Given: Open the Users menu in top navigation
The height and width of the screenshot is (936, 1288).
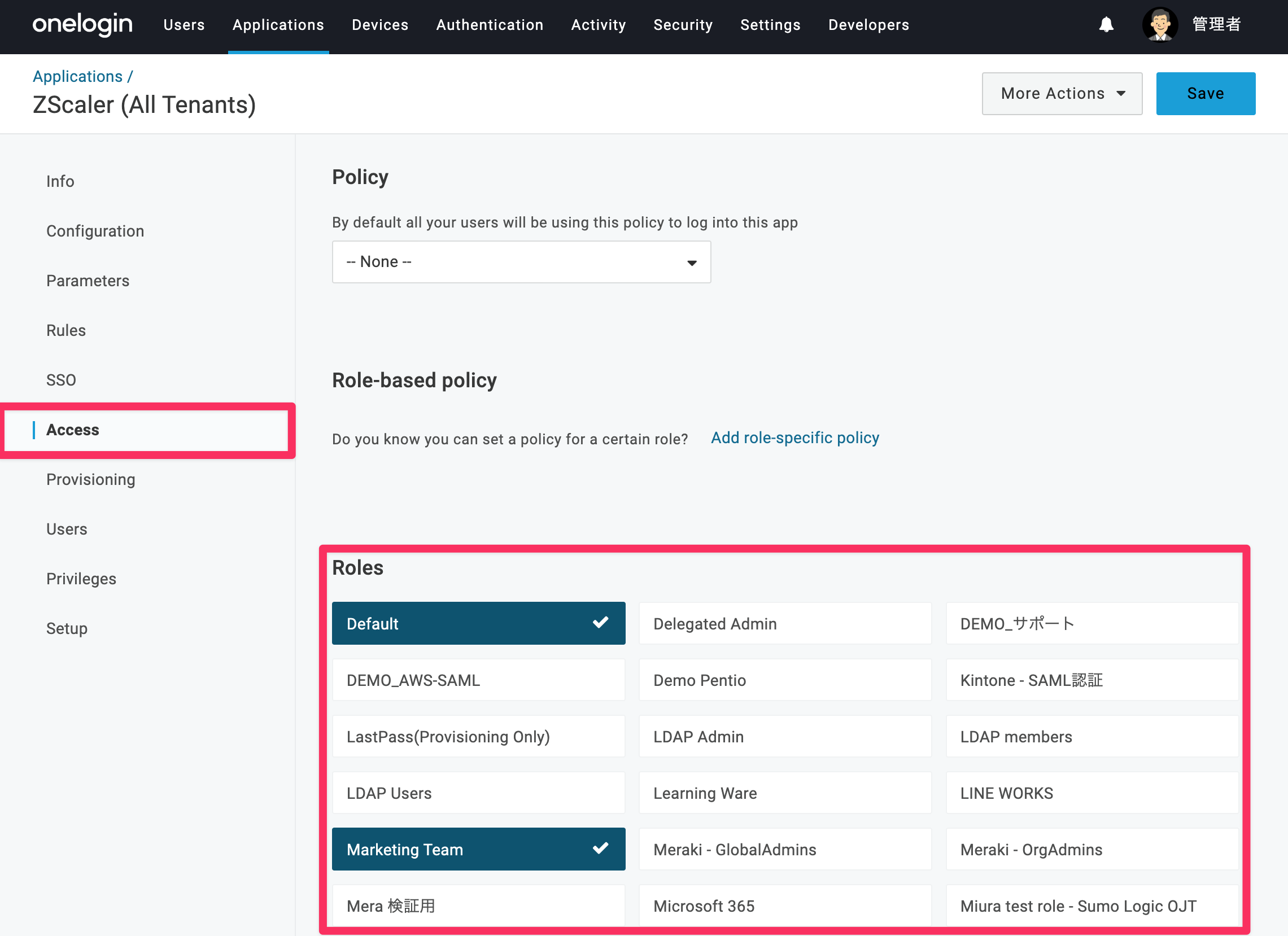Looking at the screenshot, I should click(x=184, y=25).
